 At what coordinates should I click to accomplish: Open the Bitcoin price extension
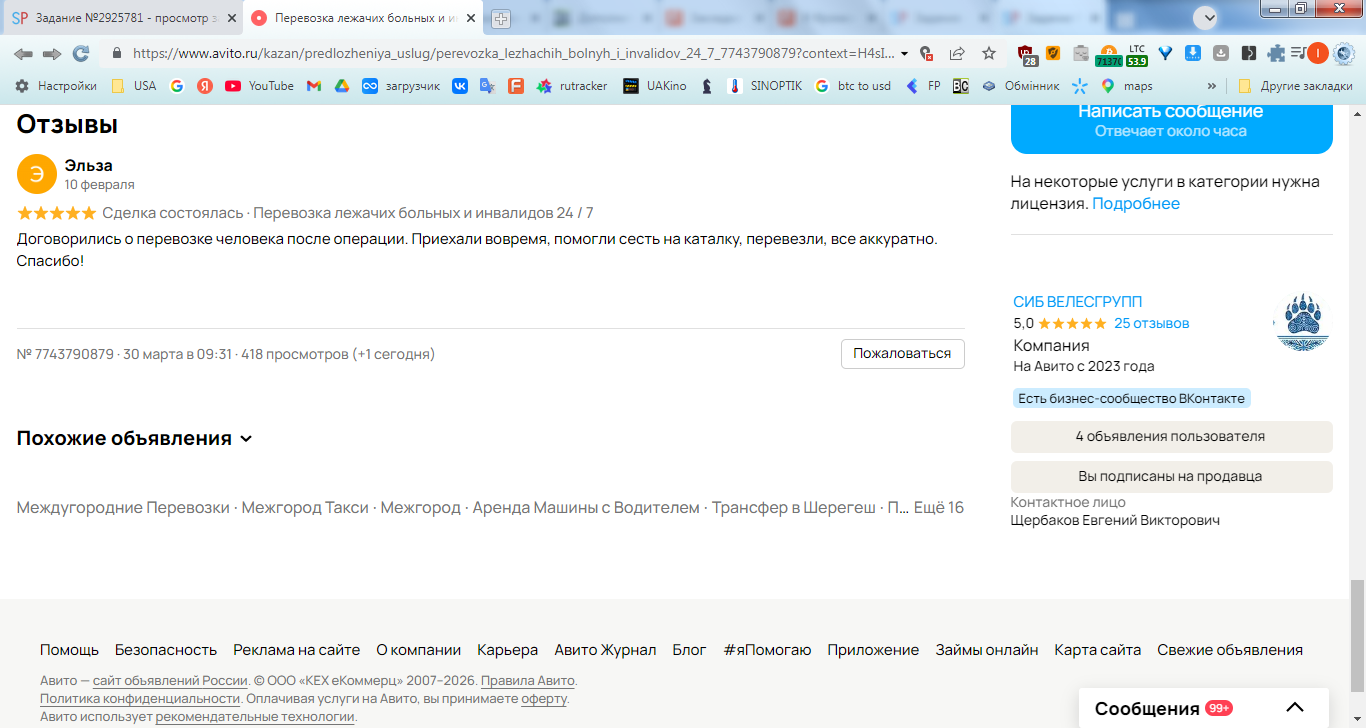pyautogui.click(x=1108, y=54)
